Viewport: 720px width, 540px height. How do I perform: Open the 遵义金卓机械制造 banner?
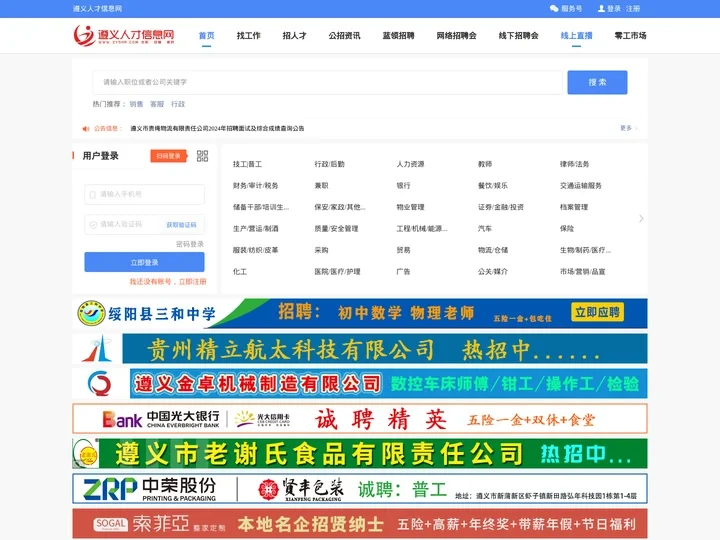point(360,383)
